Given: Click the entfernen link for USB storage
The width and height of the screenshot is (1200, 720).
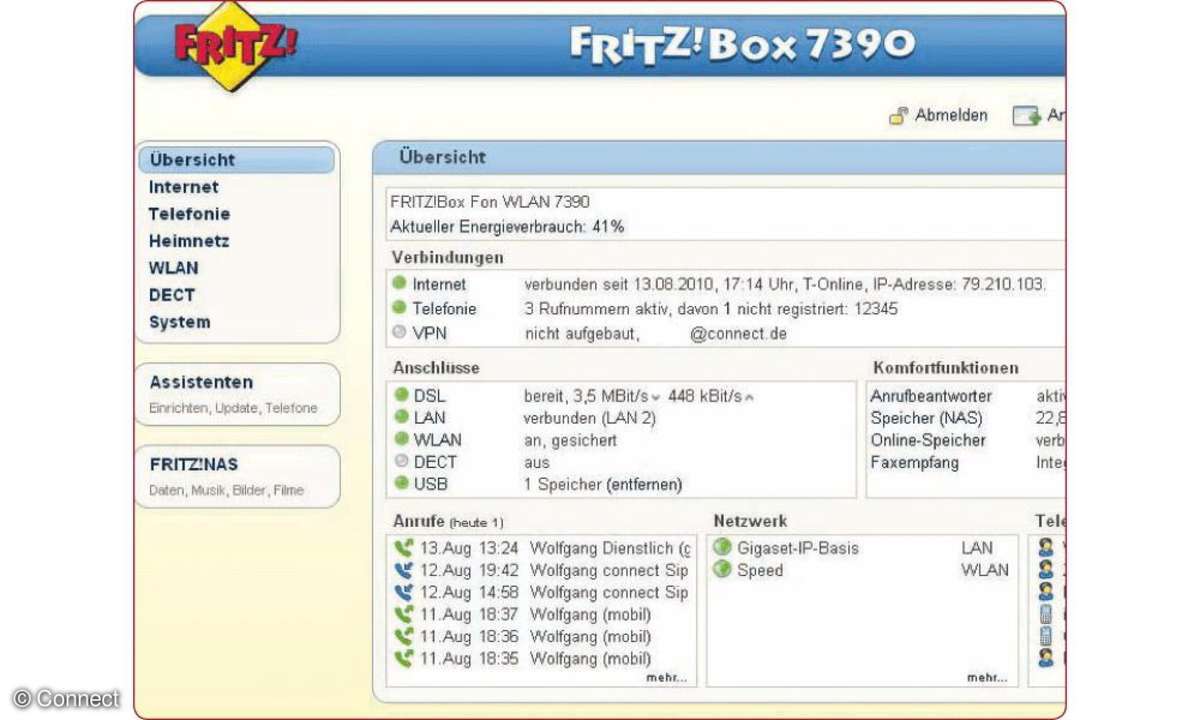Looking at the screenshot, I should tap(644, 484).
